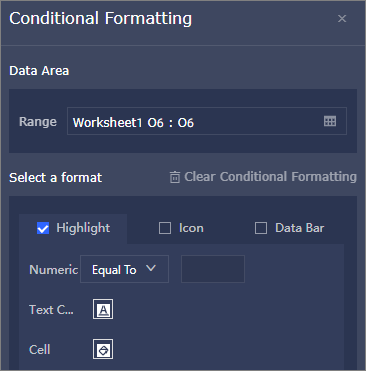Click the Numeric label

pyautogui.click(x=53, y=269)
